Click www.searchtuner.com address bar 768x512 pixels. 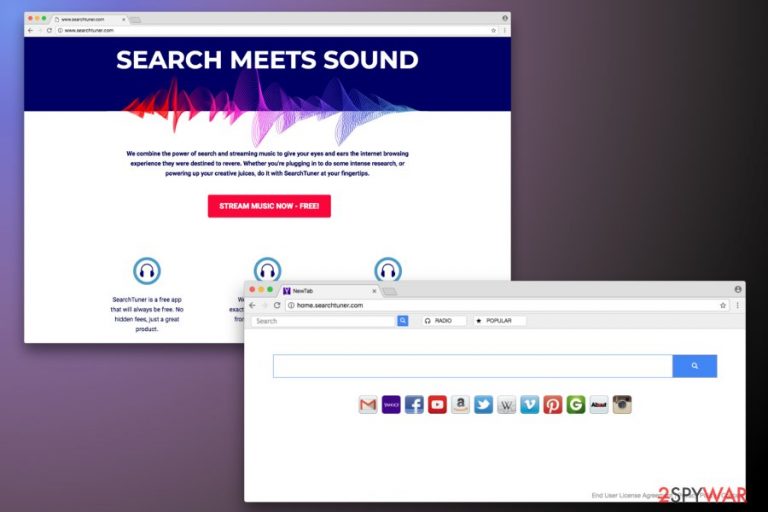(277, 30)
